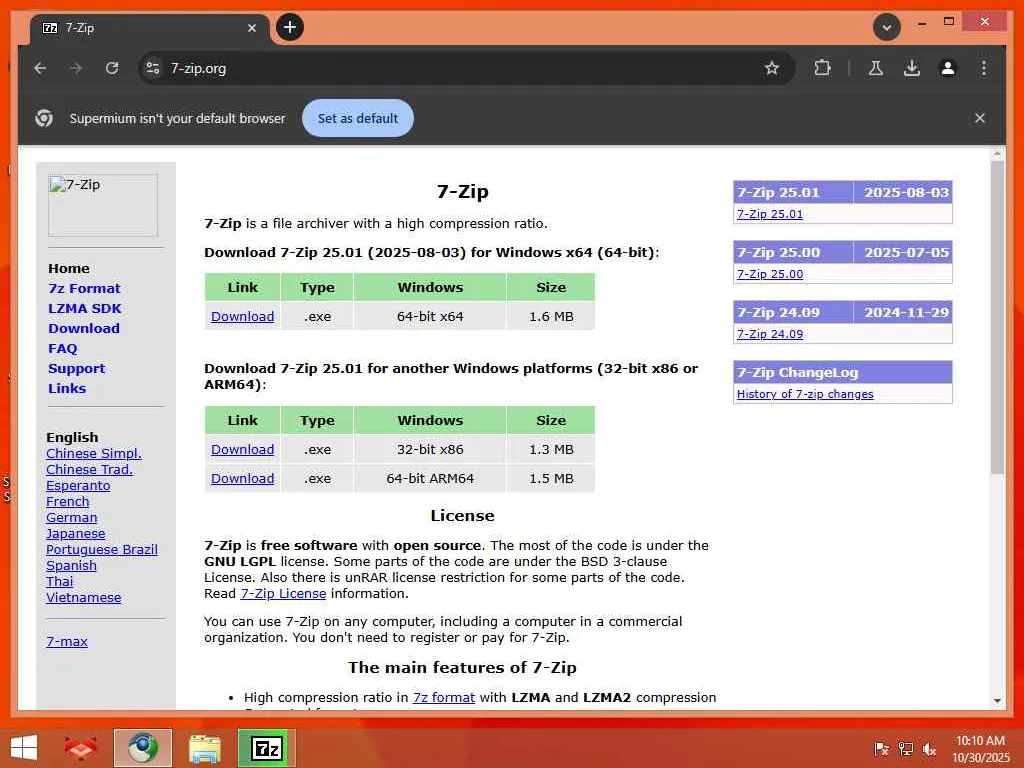Open 7-Zip File Manager from the taskbar
This screenshot has width=1024, height=768.
click(x=266, y=748)
